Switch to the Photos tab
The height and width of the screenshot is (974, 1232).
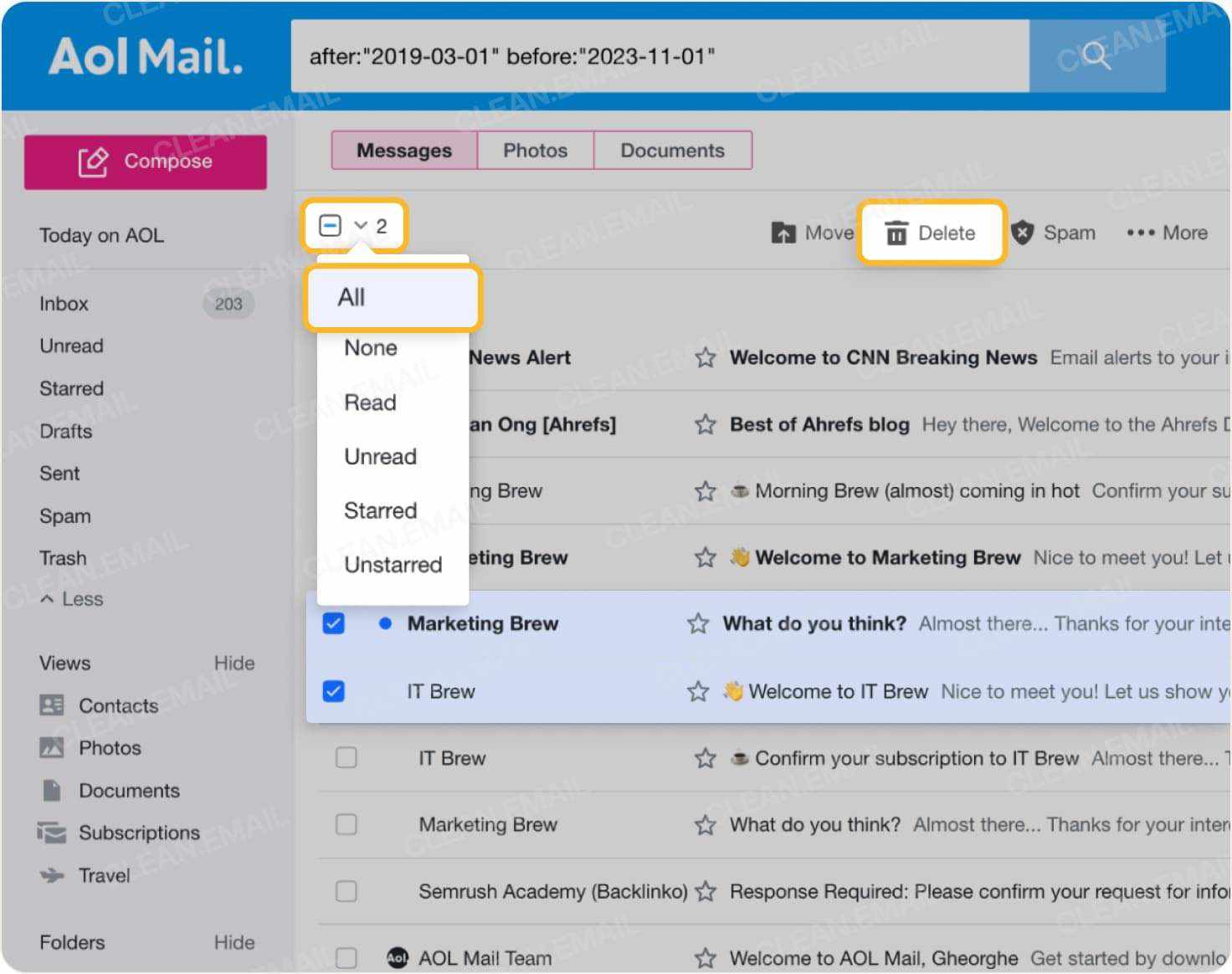tap(535, 150)
